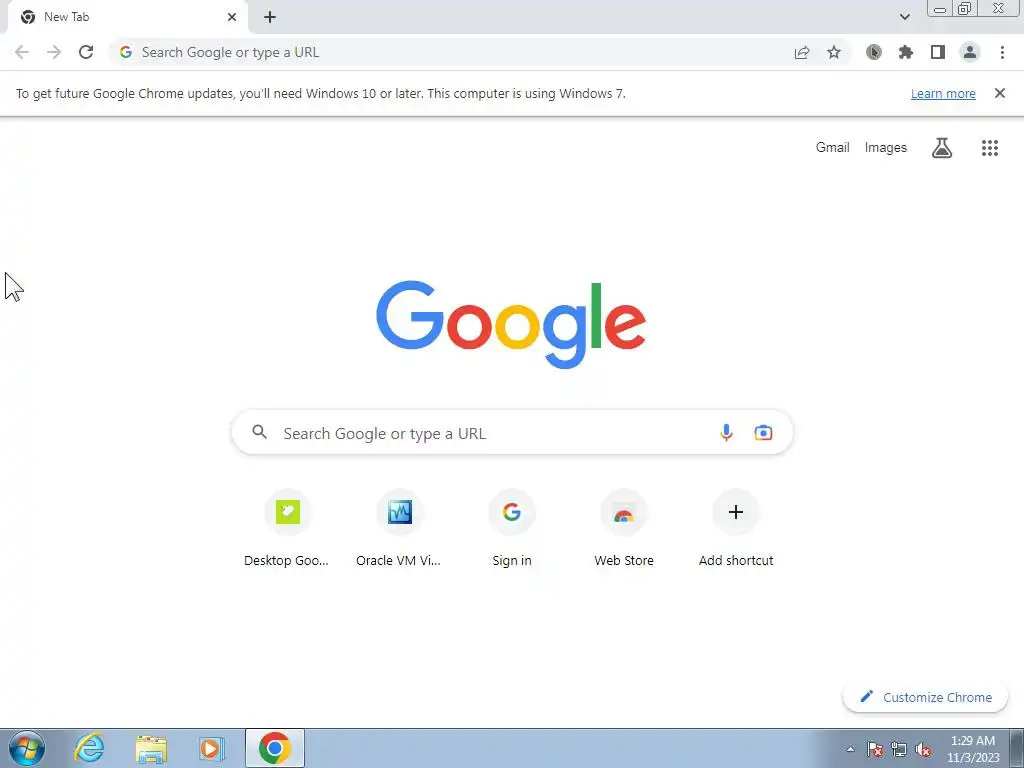Open the Desktop Goo... shortcut

click(287, 529)
